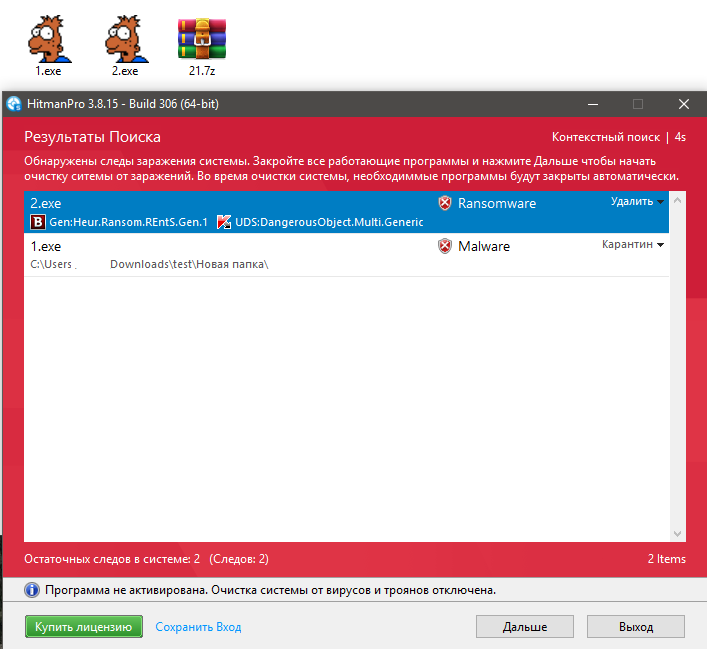Click the Выход button

(636, 626)
